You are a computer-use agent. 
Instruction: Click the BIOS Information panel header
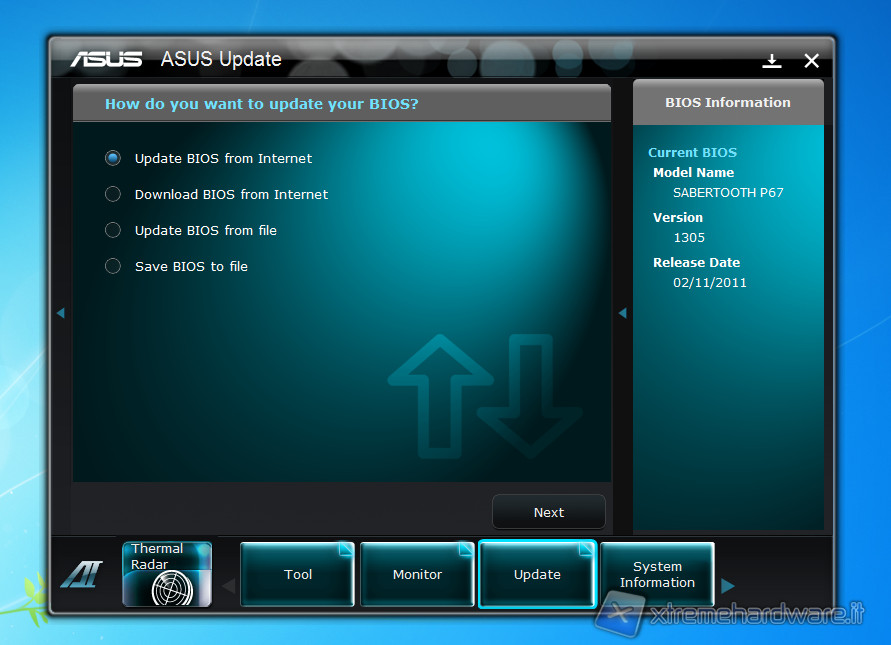[728, 102]
